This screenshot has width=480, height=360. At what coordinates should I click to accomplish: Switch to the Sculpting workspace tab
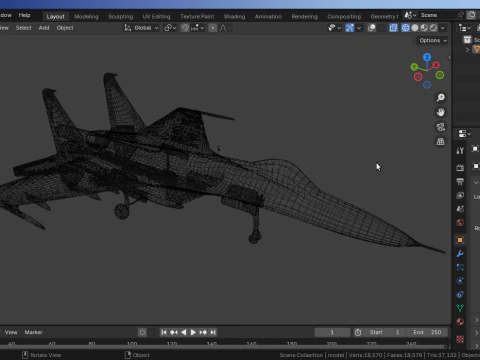pos(120,16)
